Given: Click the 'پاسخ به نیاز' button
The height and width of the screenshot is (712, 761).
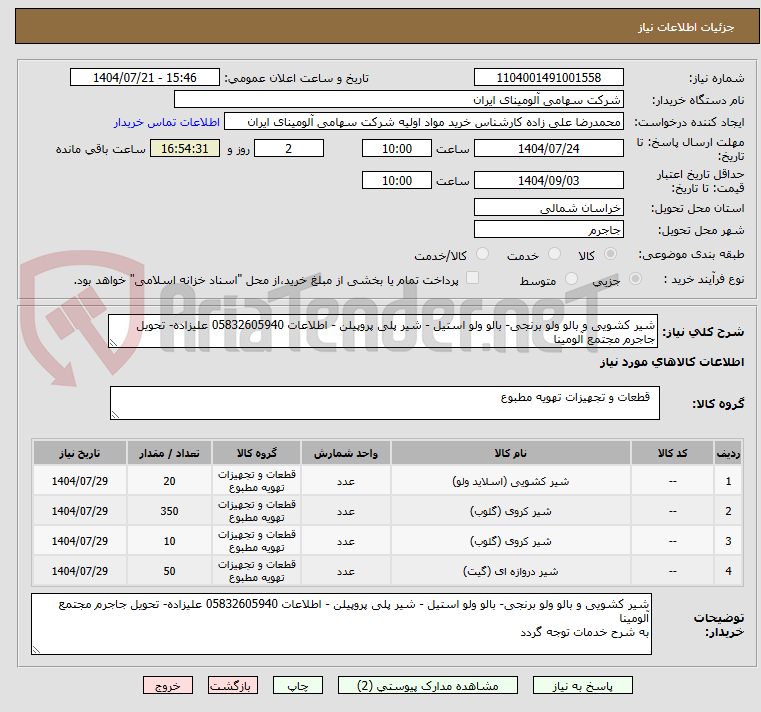Looking at the screenshot, I should click(583, 686).
